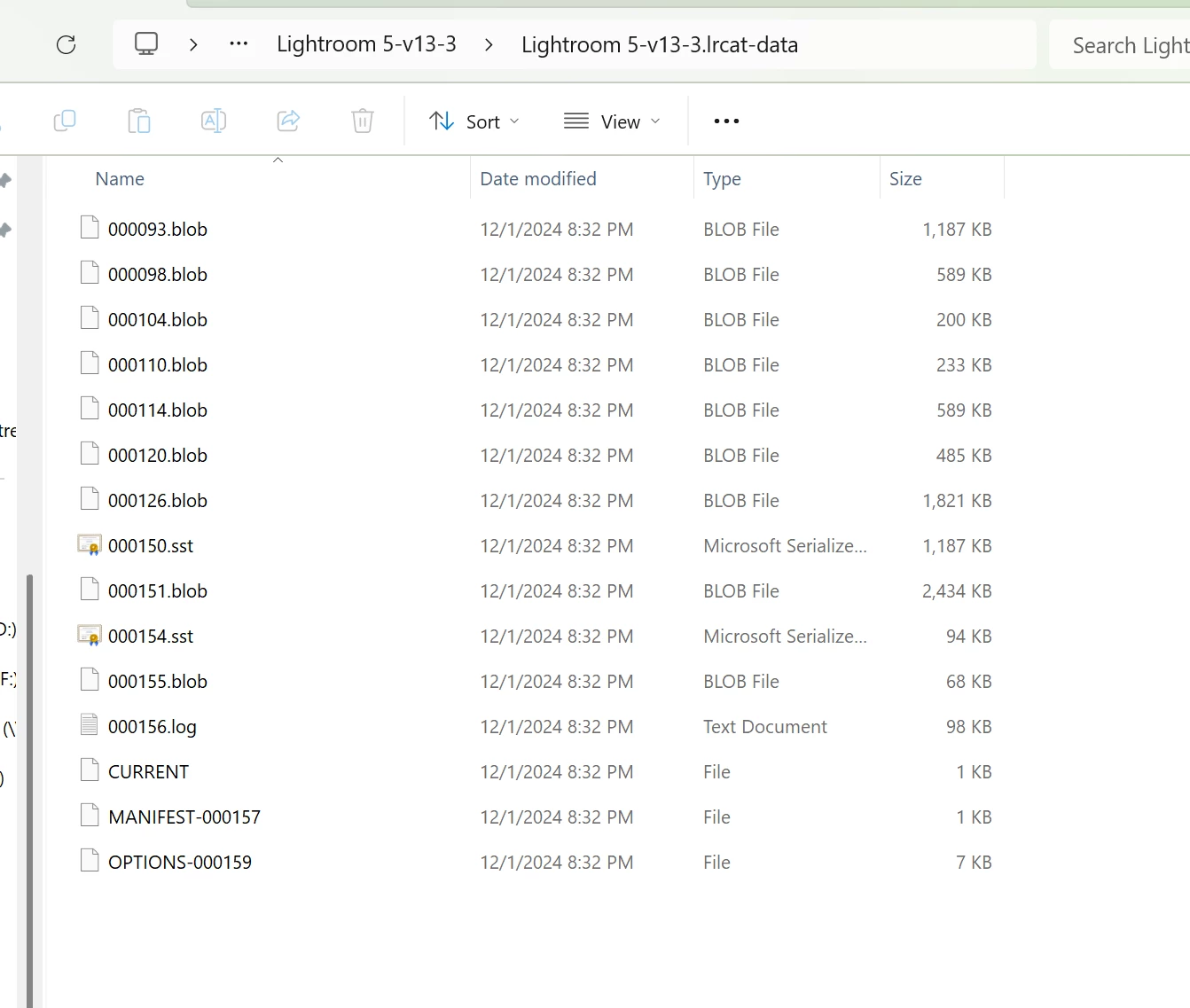Select the 000093.blob file icon
Viewport: 1190px width, 1008px height.
(x=90, y=228)
